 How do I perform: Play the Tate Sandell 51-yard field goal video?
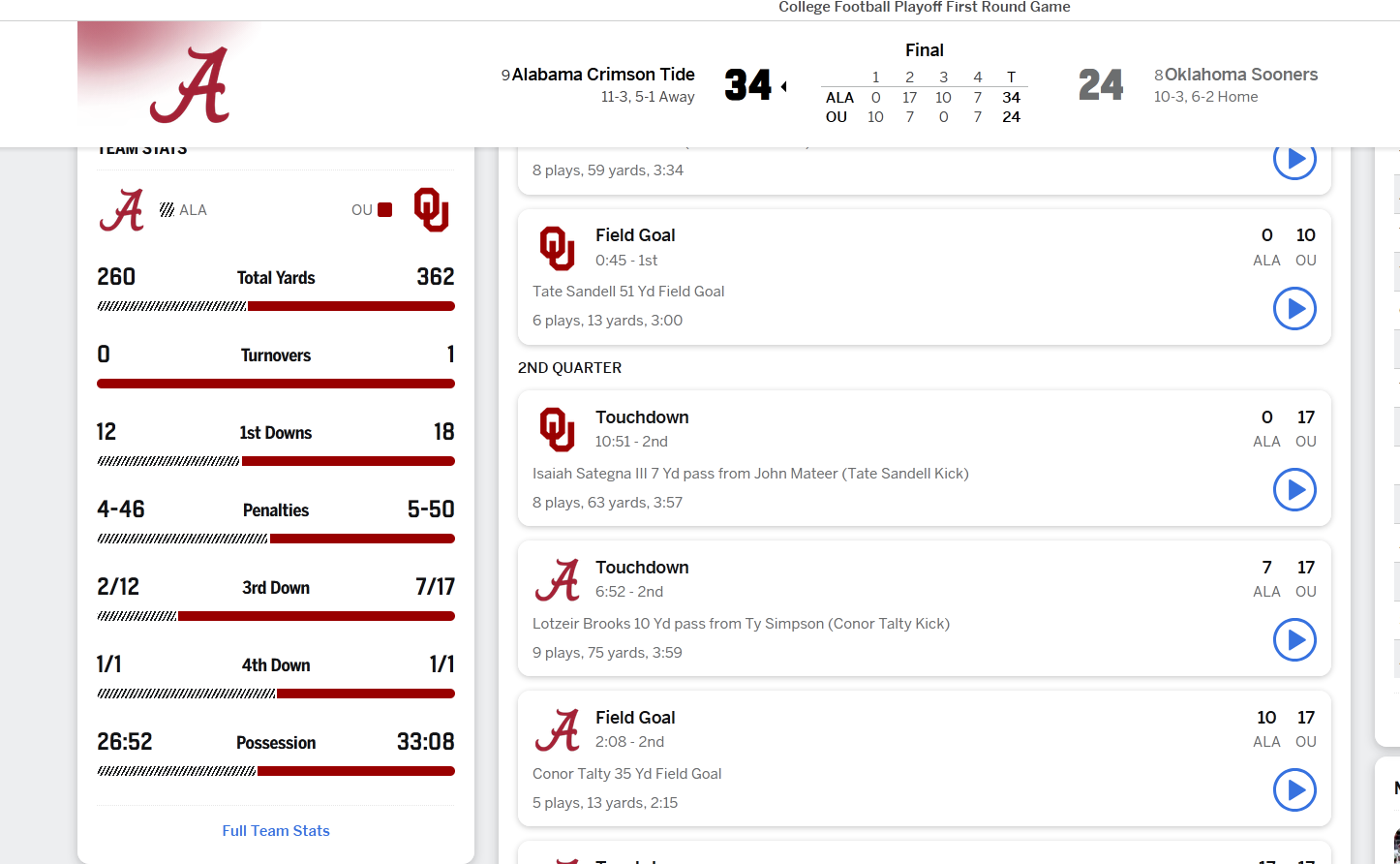(1294, 309)
